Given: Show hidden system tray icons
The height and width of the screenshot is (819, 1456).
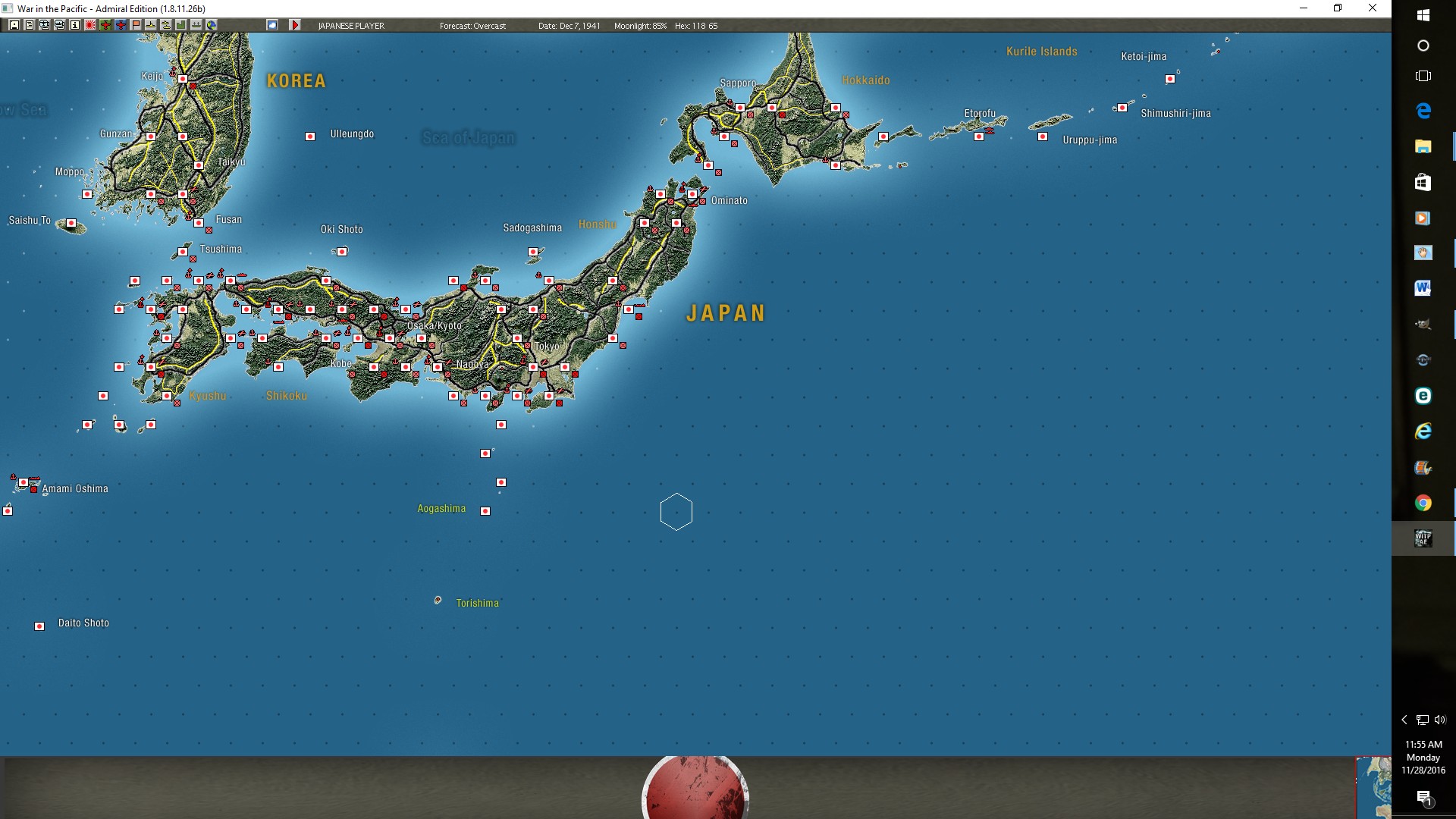Looking at the screenshot, I should [1404, 720].
